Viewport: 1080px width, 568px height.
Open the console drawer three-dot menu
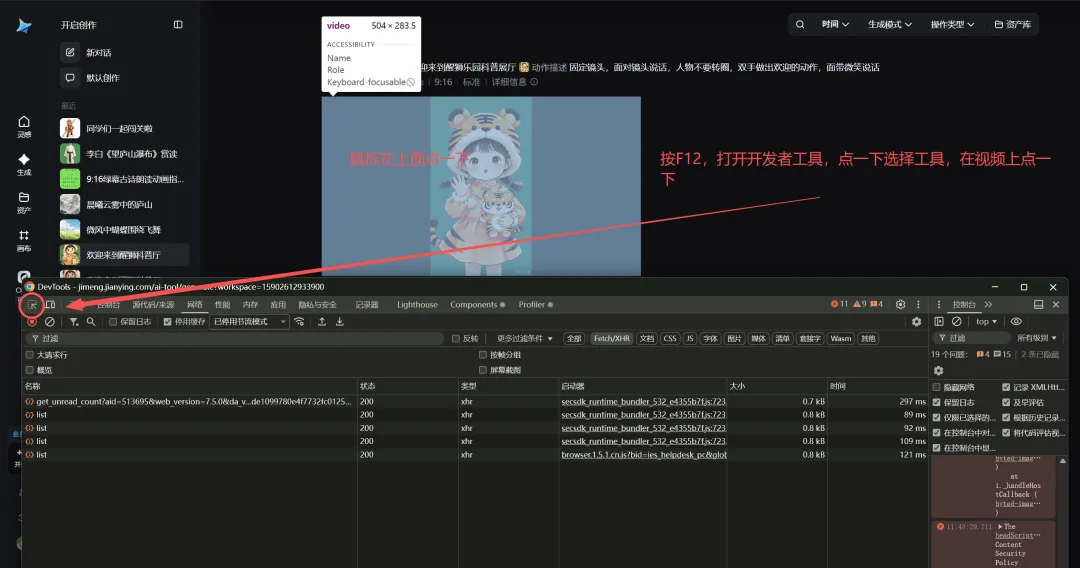(x=939, y=304)
